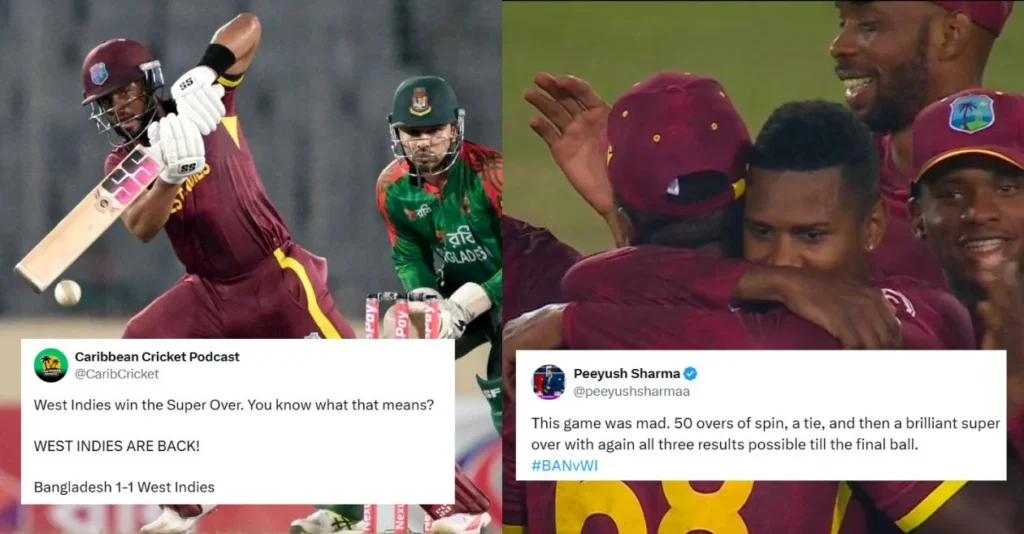Click the West Indies palm-tree crest on the maroon cap
The height and width of the screenshot is (534, 1024).
tap(970, 114)
